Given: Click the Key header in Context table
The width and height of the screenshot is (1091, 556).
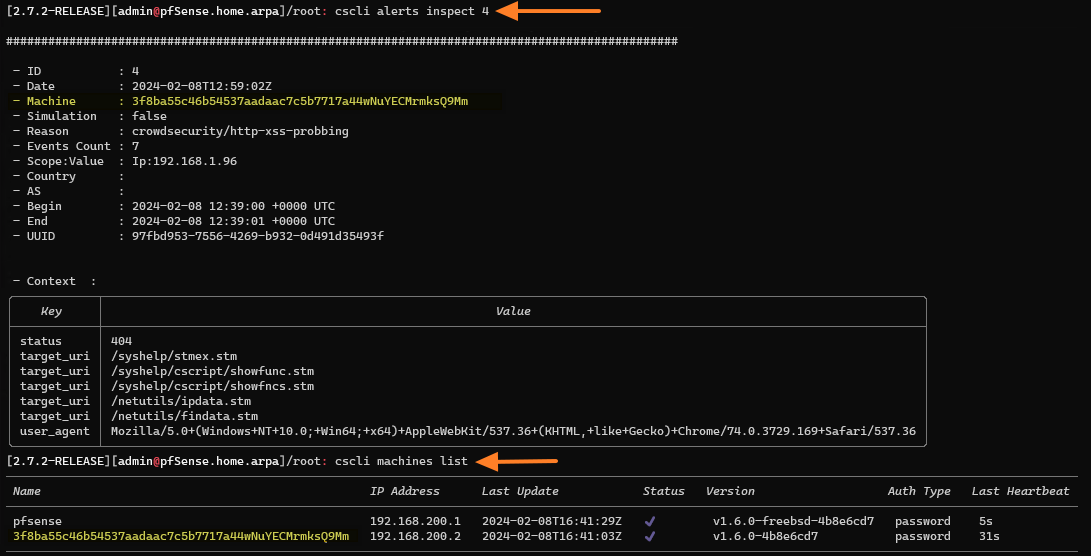Looking at the screenshot, I should (51, 311).
